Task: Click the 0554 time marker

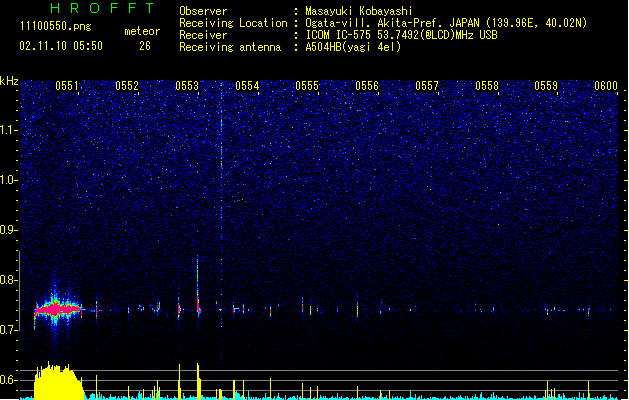Action: (247, 86)
